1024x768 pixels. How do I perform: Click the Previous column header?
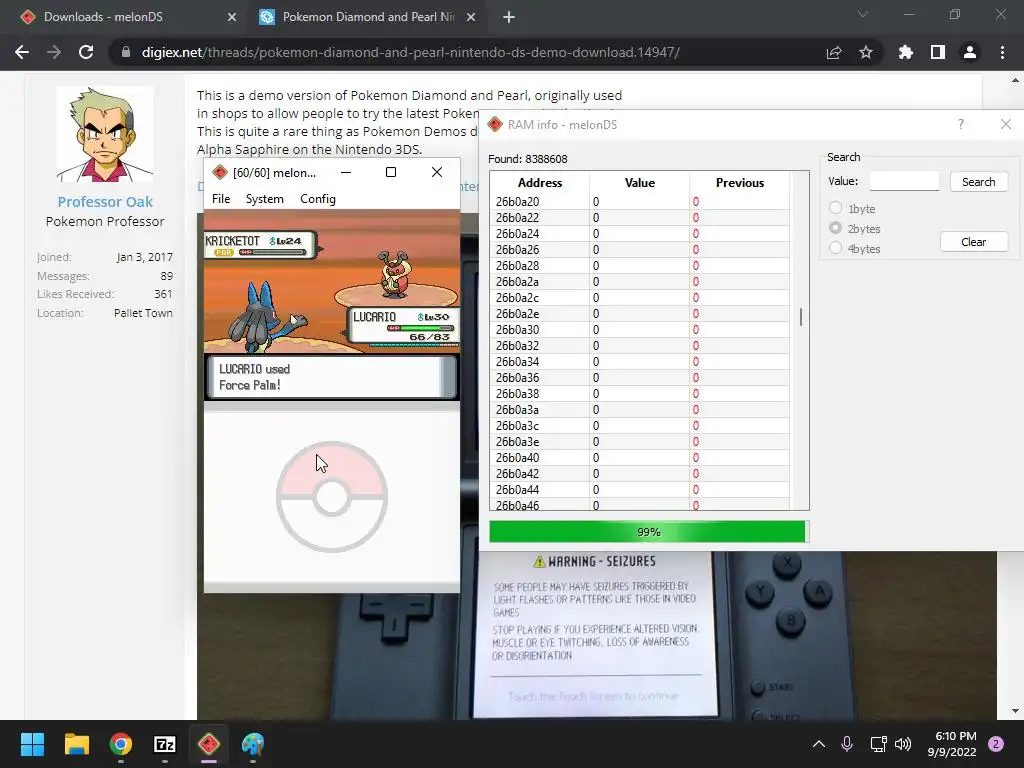(739, 183)
